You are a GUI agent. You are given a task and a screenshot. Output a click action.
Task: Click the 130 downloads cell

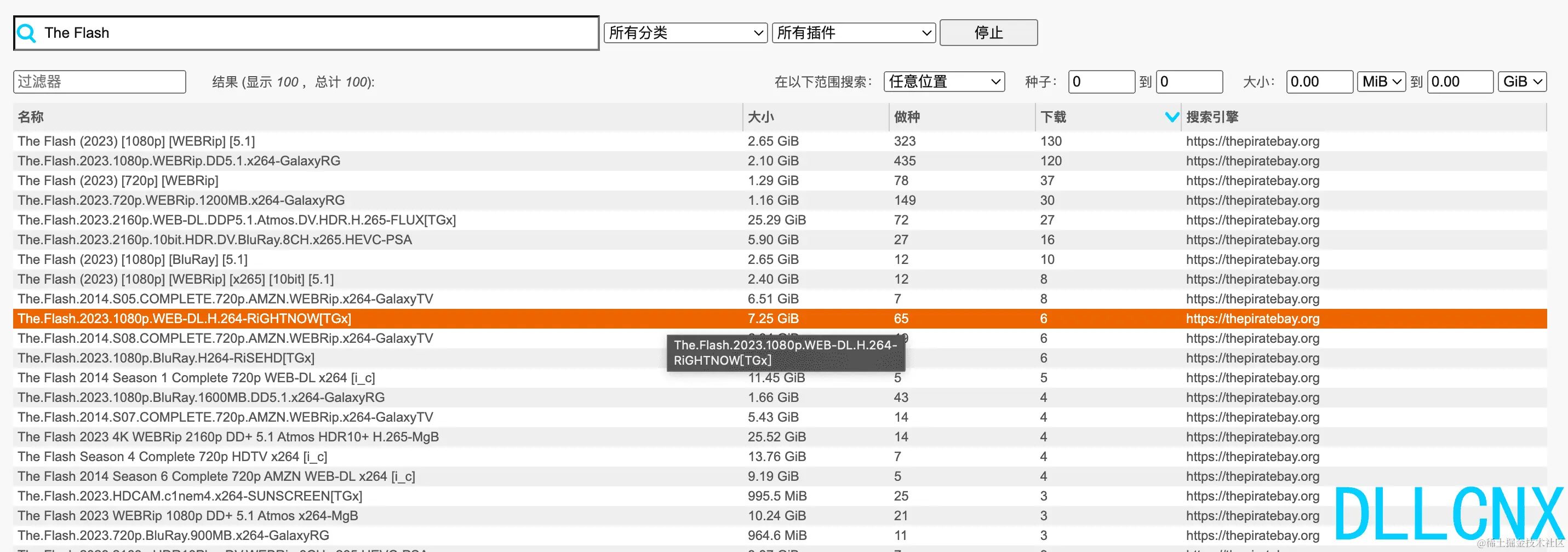(1051, 141)
